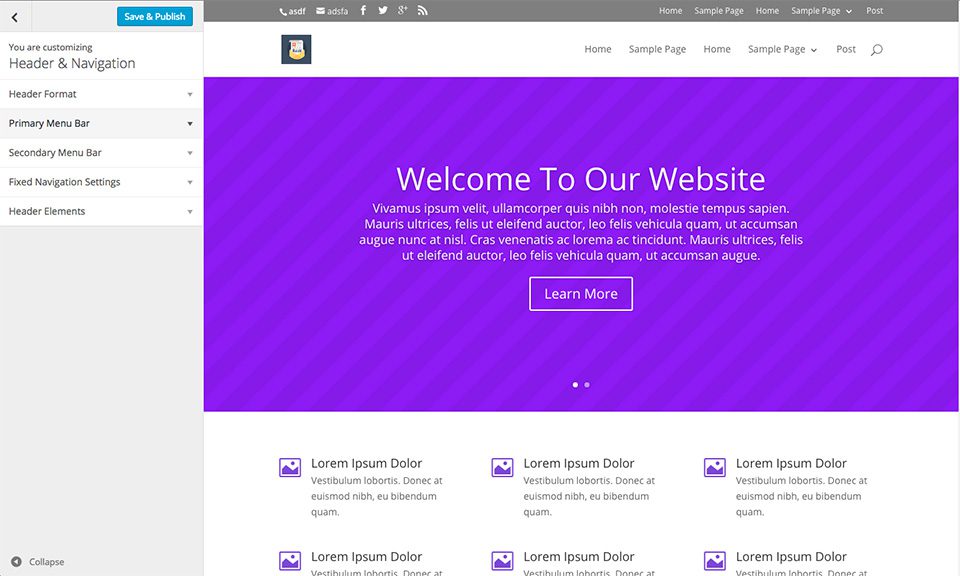Open the Twitter social icon

click(382, 10)
